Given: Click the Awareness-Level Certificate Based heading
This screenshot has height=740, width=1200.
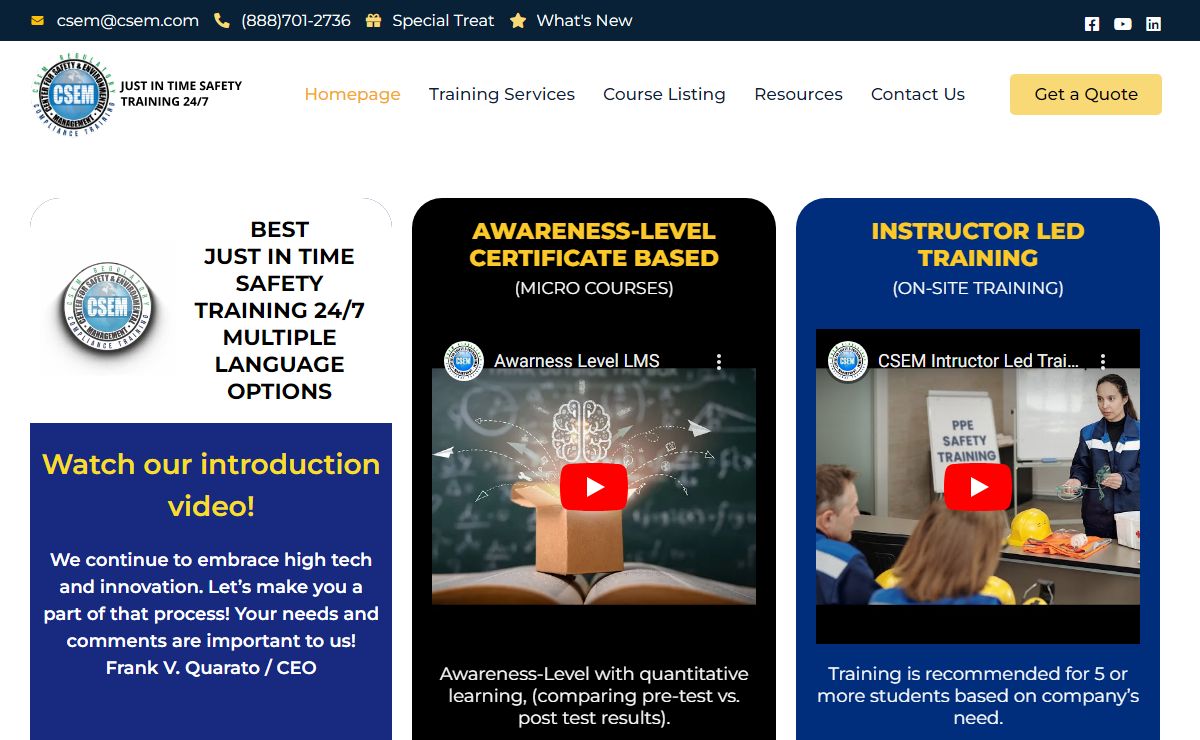Looking at the screenshot, I should pos(594,244).
